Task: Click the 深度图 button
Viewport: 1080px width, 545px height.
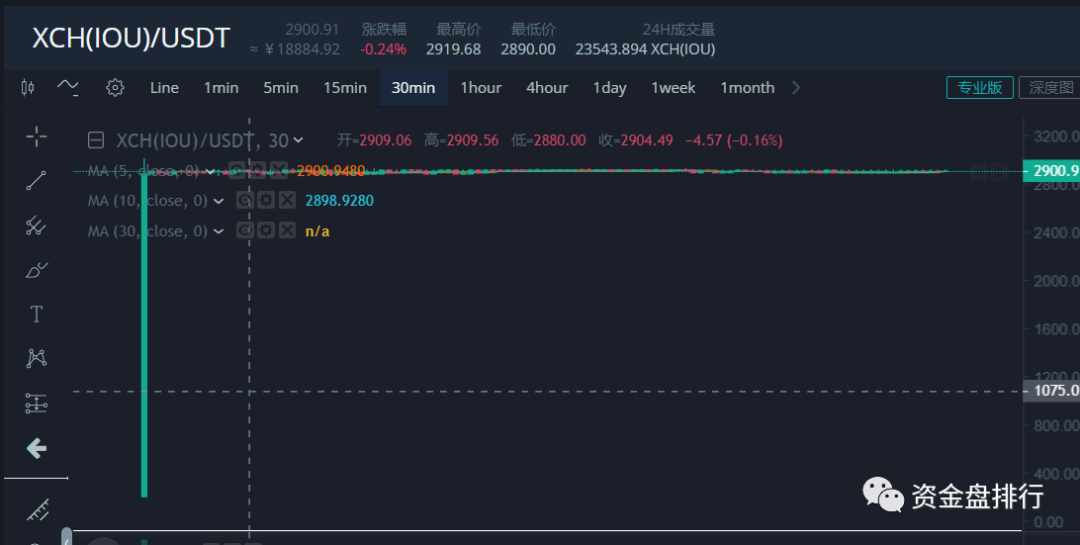Action: (x=1050, y=88)
